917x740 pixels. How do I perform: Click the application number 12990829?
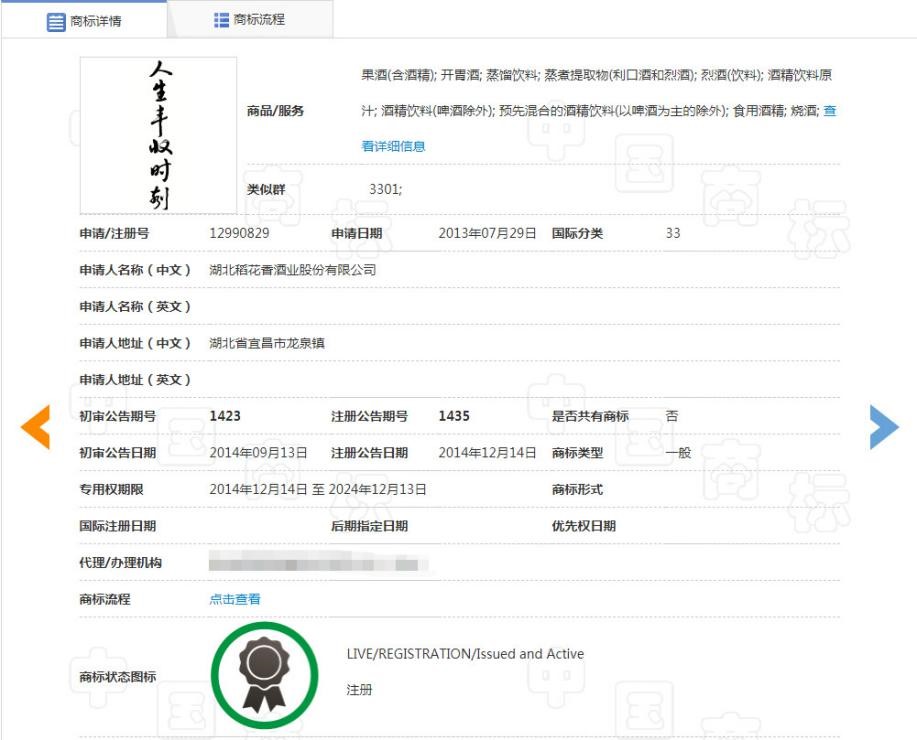tap(239, 233)
